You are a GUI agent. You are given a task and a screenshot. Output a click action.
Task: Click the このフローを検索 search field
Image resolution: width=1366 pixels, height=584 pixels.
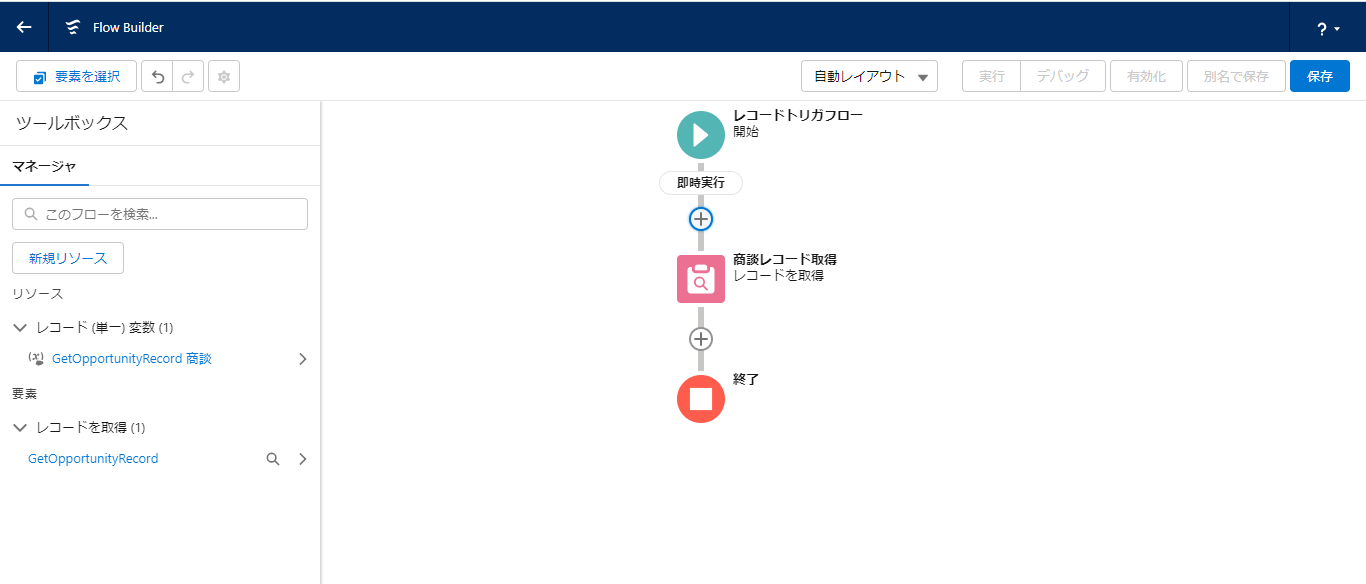click(160, 214)
